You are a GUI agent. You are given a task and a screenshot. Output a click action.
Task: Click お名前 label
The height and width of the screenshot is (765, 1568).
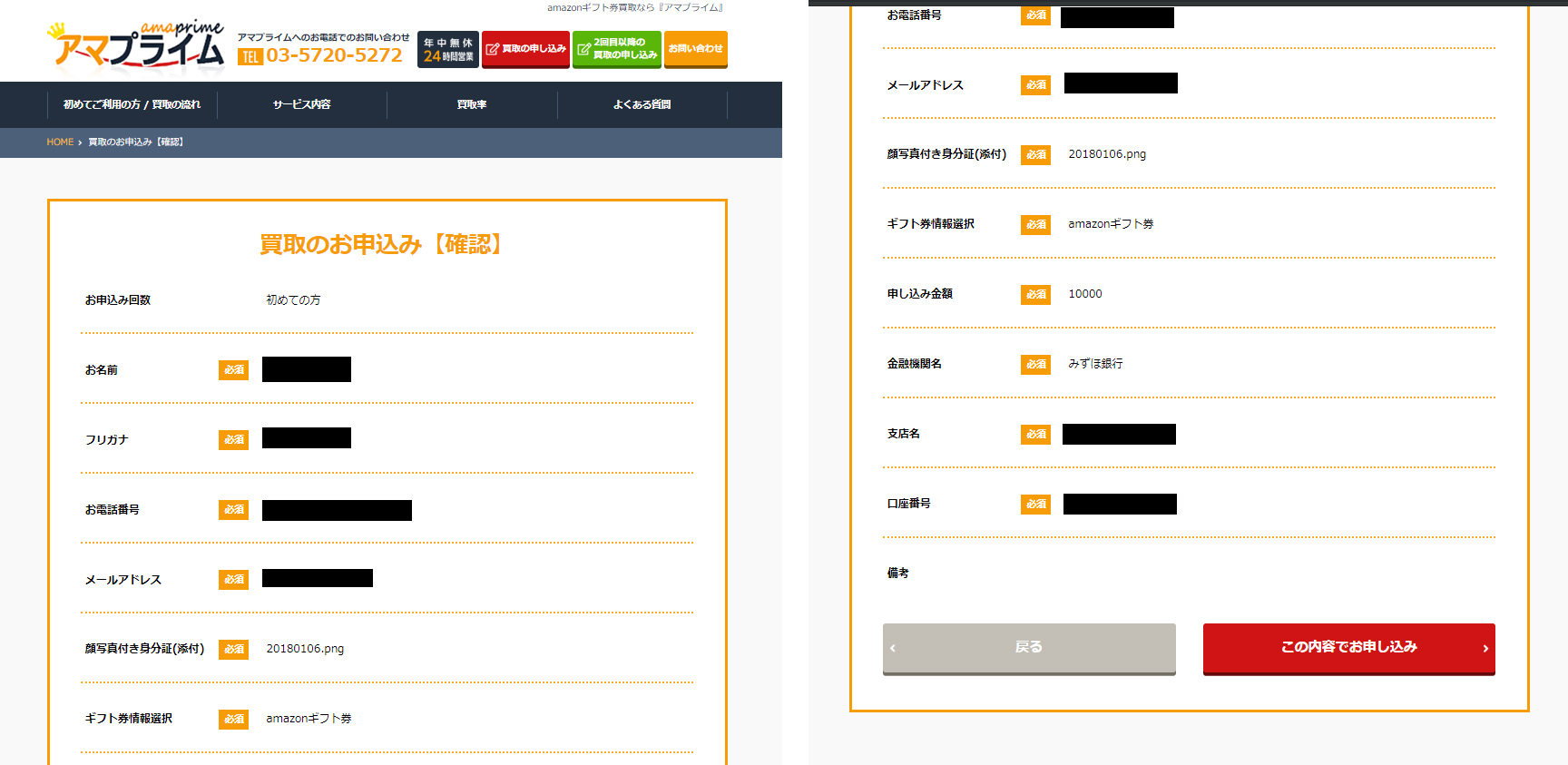click(102, 370)
